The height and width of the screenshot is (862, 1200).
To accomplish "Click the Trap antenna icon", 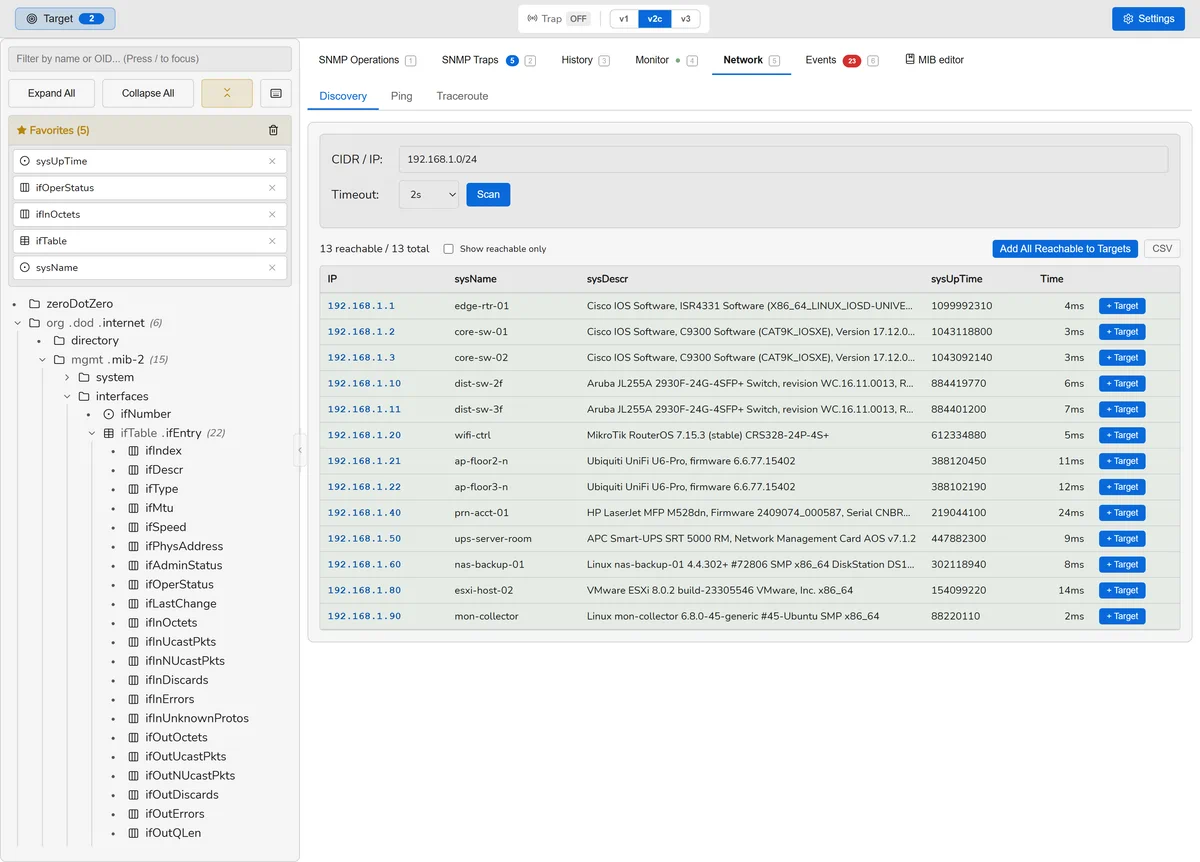I will tap(533, 19).
